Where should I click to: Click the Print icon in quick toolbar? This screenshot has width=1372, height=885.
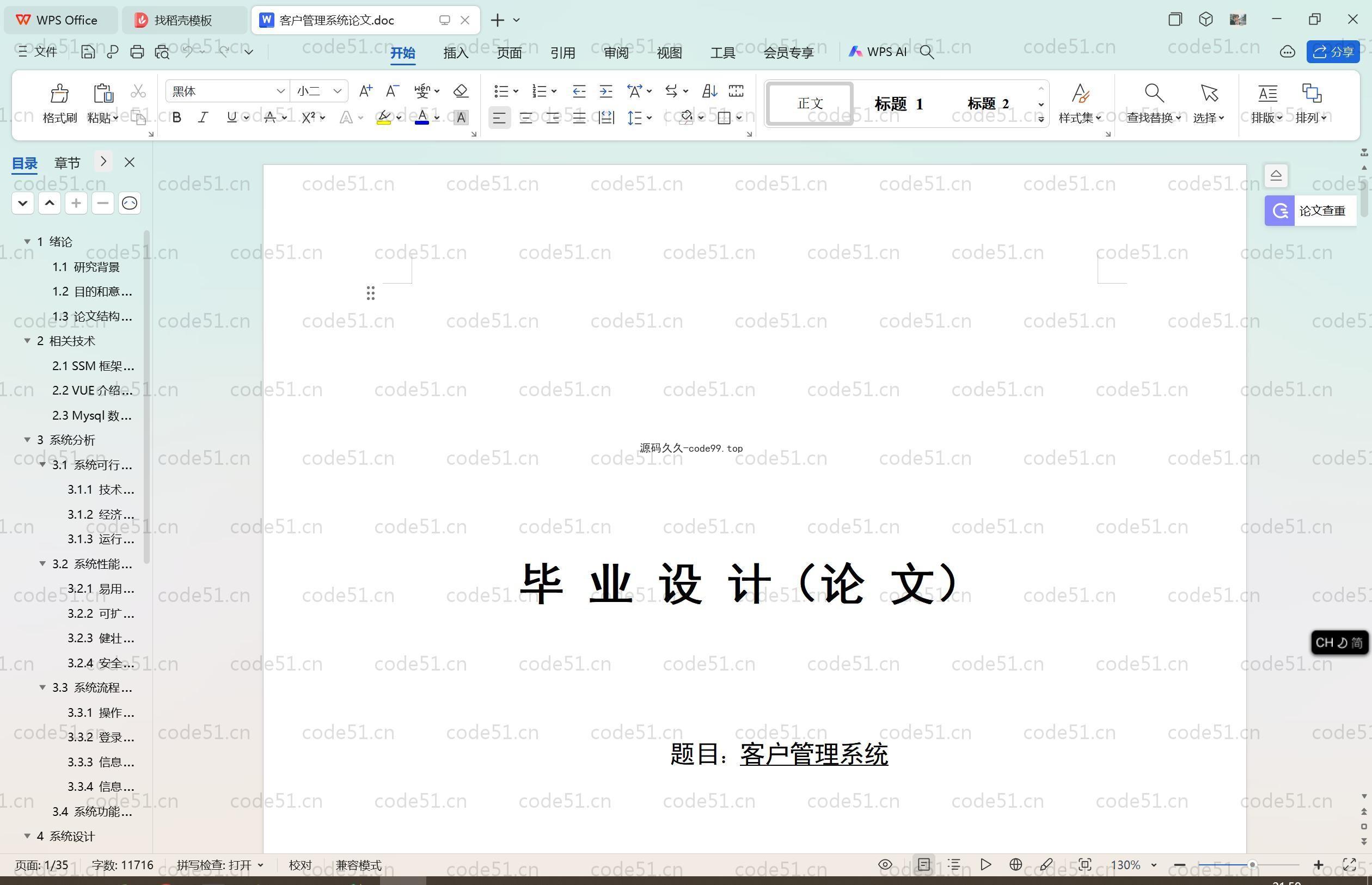pyautogui.click(x=137, y=52)
